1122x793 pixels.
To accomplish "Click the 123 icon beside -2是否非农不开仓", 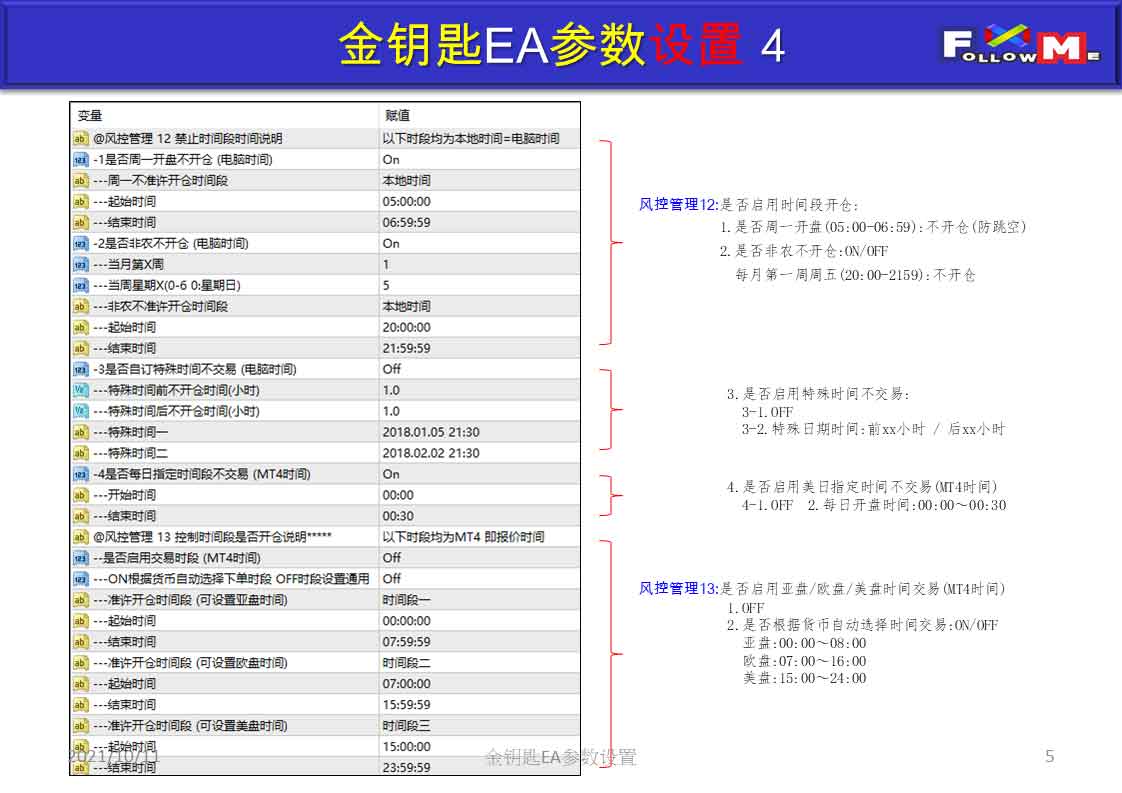I will point(80,243).
